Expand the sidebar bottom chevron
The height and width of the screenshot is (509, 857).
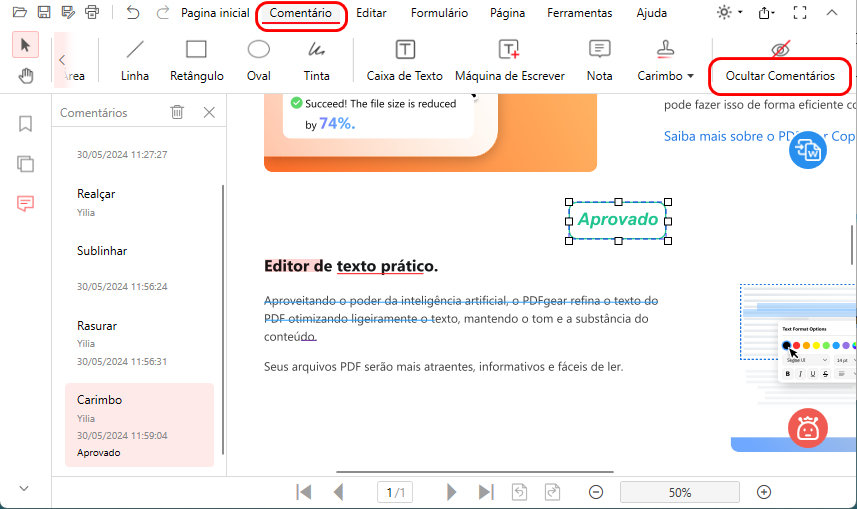coord(24,488)
